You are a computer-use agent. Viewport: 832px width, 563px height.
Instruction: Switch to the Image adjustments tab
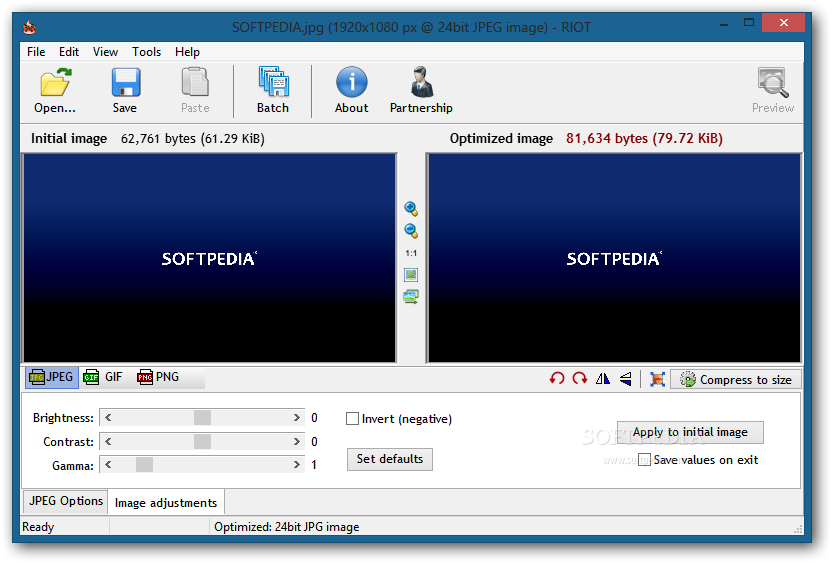coord(166,503)
